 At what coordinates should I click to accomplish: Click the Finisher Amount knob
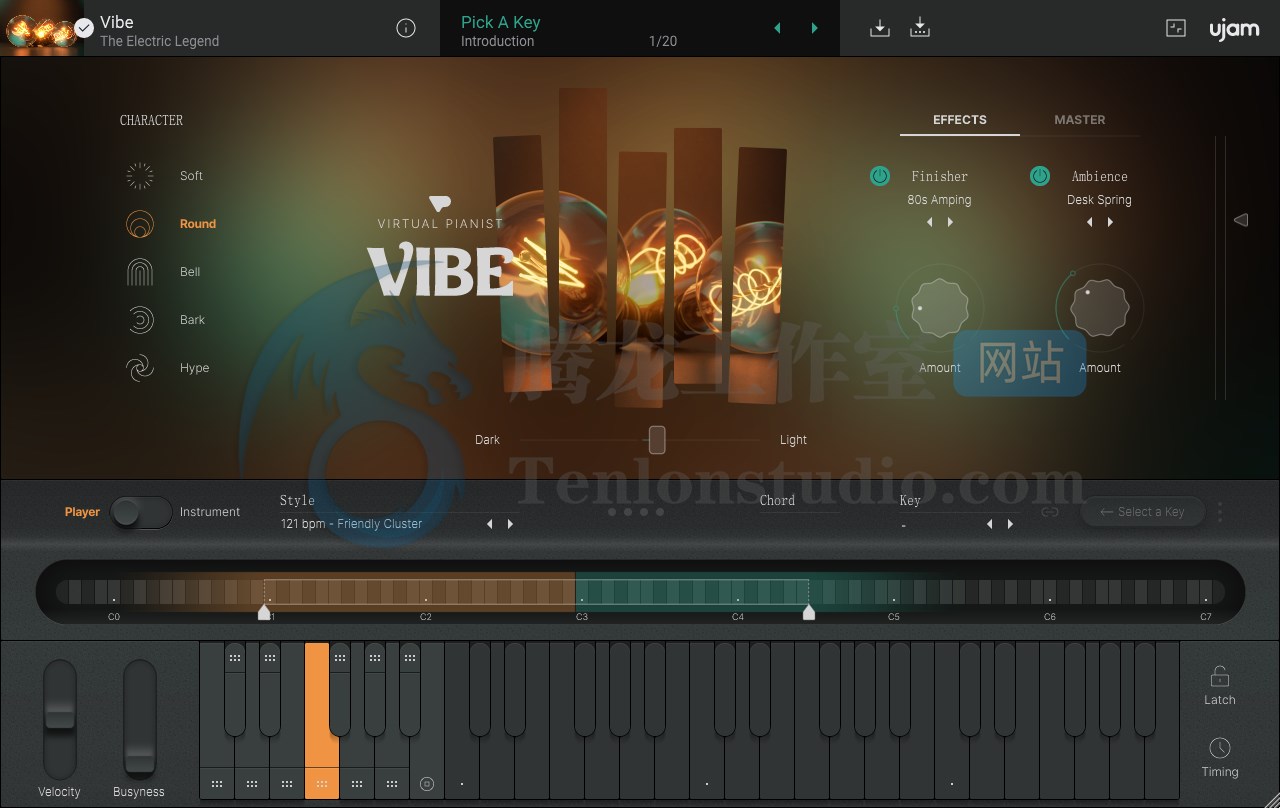tap(939, 308)
